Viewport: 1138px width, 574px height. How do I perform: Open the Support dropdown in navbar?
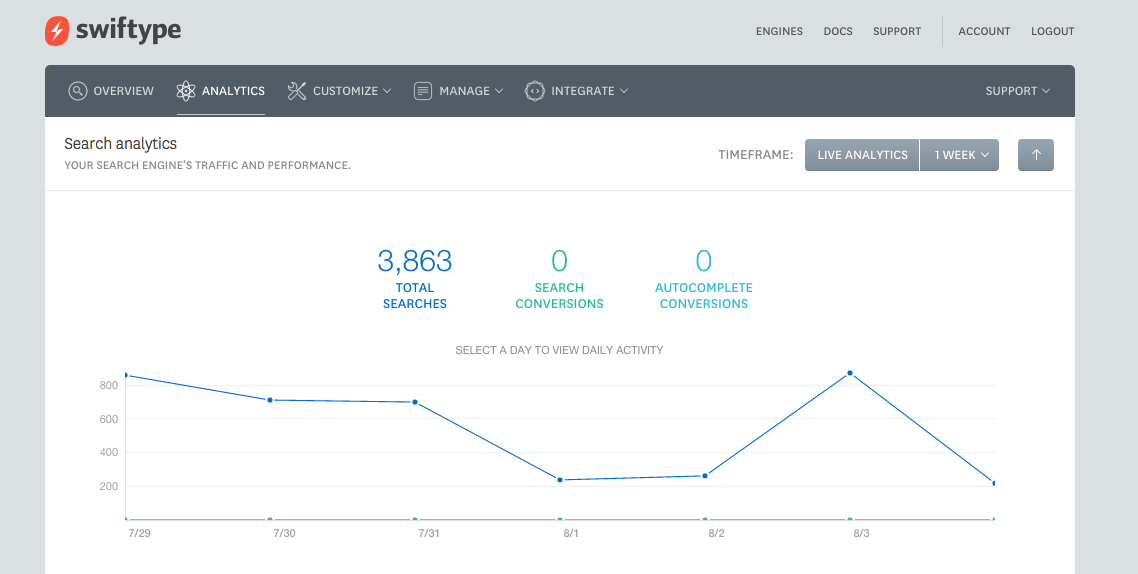(1018, 91)
